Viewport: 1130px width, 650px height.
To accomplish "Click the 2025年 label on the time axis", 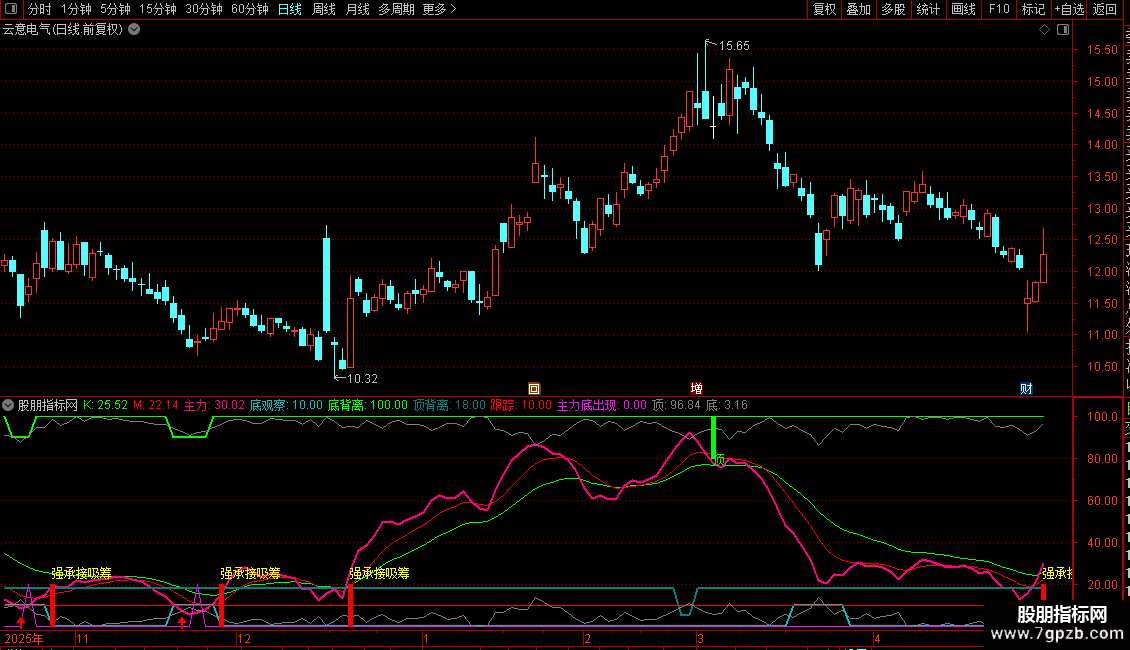I will click(x=24, y=638).
